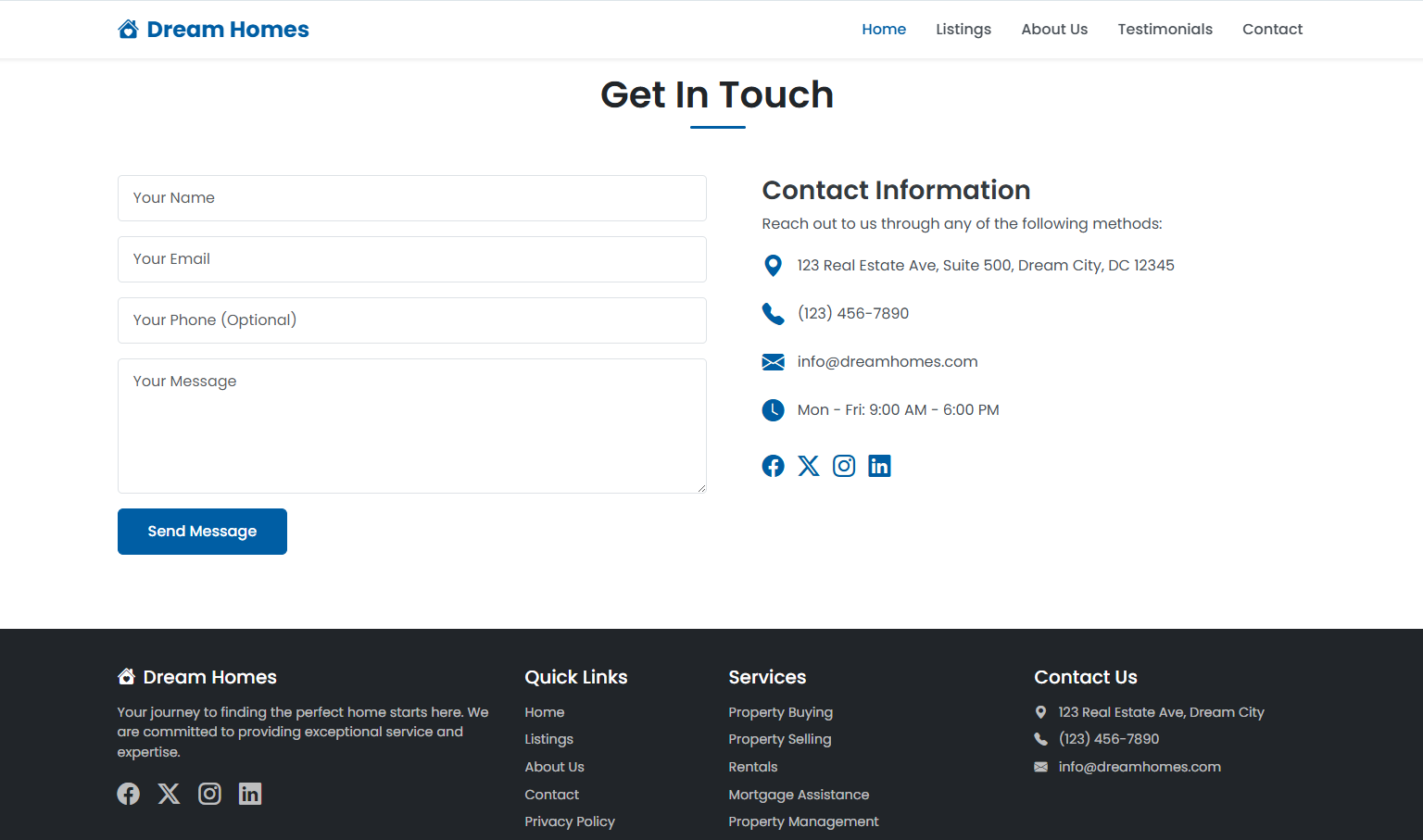Image resolution: width=1423 pixels, height=840 pixels.
Task: Open the LinkedIn icon under Contact Information
Action: [x=879, y=466]
